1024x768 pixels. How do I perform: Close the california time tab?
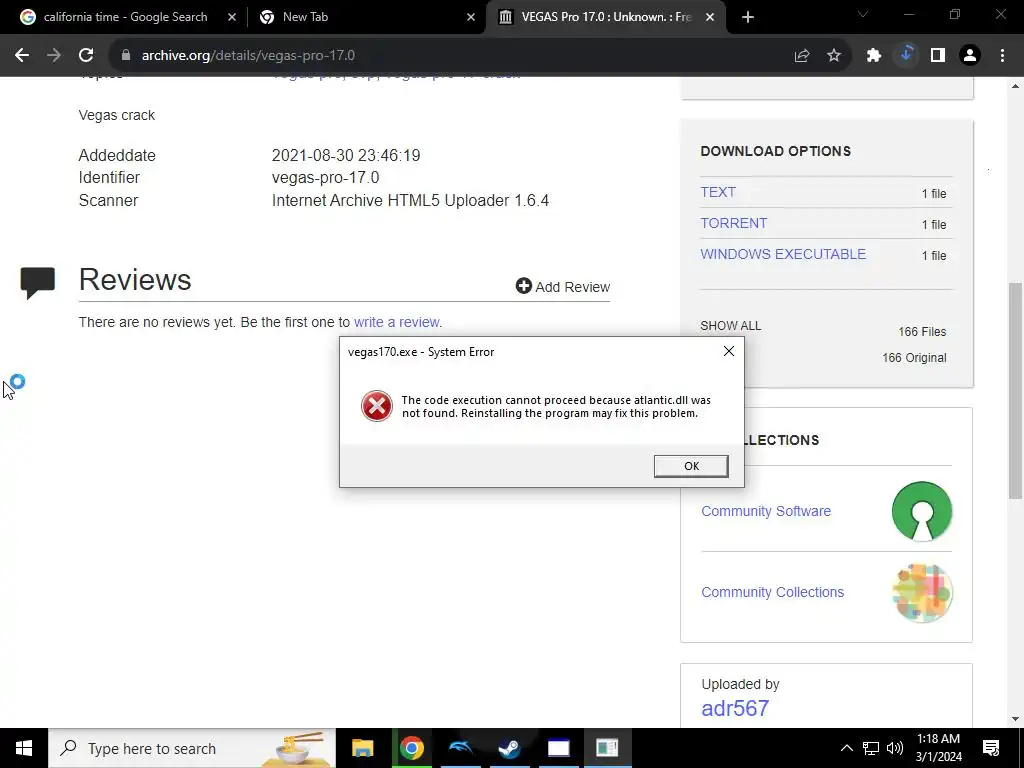[232, 18]
